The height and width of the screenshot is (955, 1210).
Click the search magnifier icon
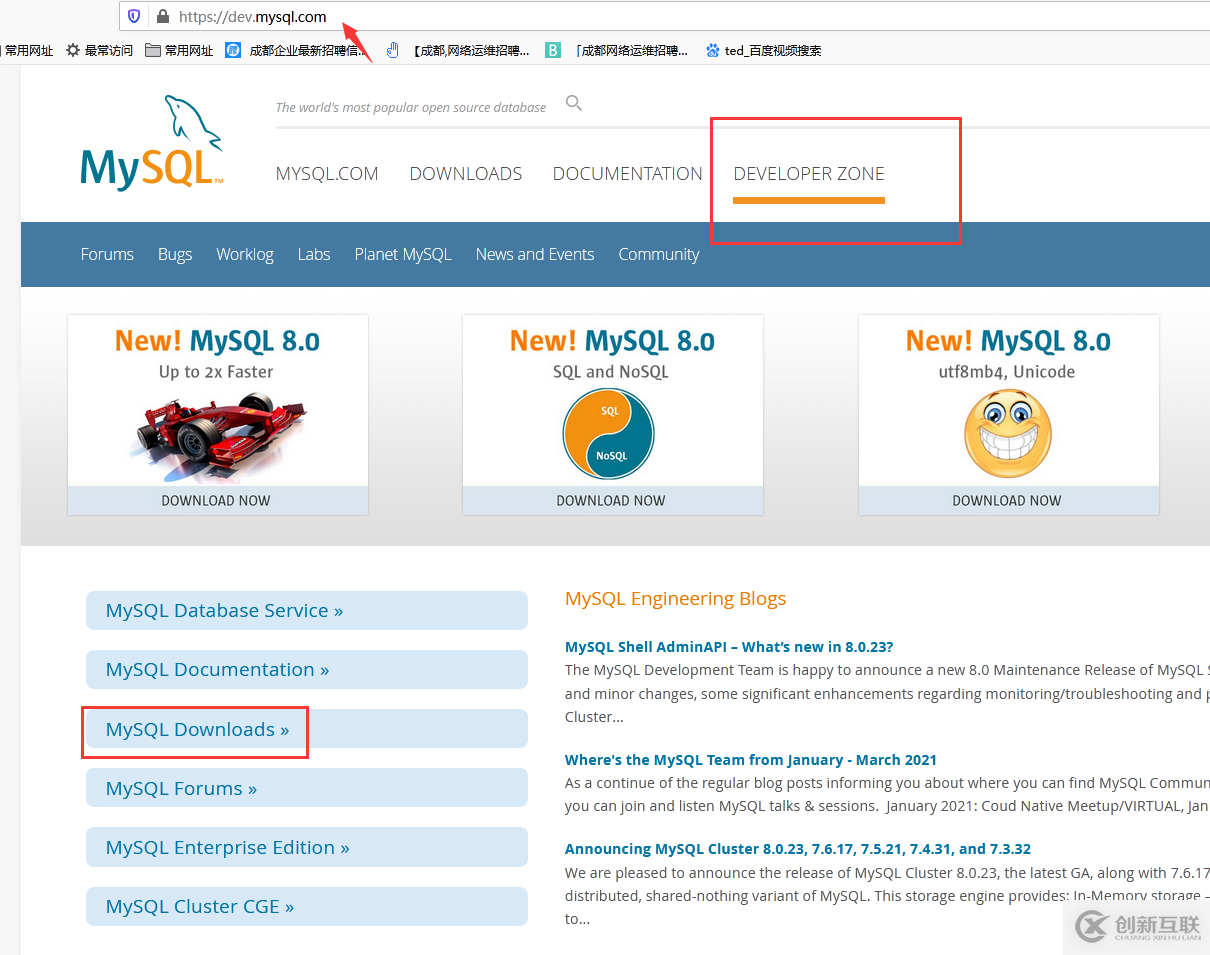(x=574, y=102)
